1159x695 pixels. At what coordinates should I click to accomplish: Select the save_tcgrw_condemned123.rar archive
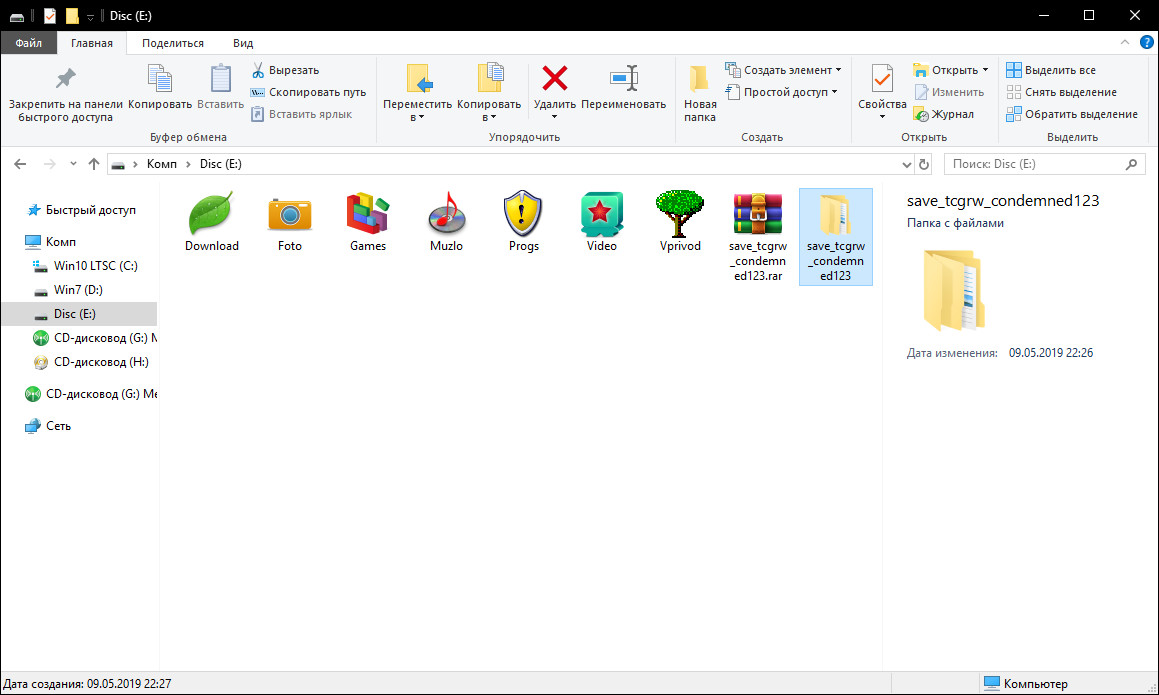pos(757,236)
